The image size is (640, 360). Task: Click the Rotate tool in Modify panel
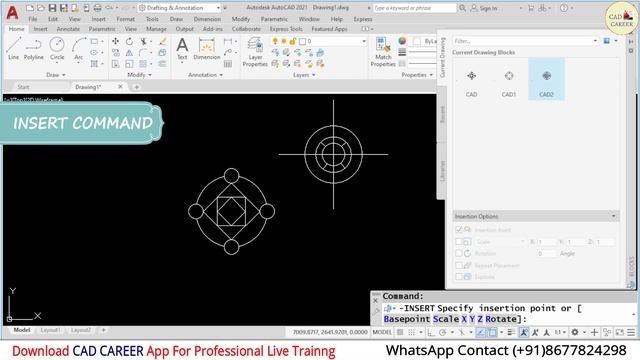tap(129, 41)
